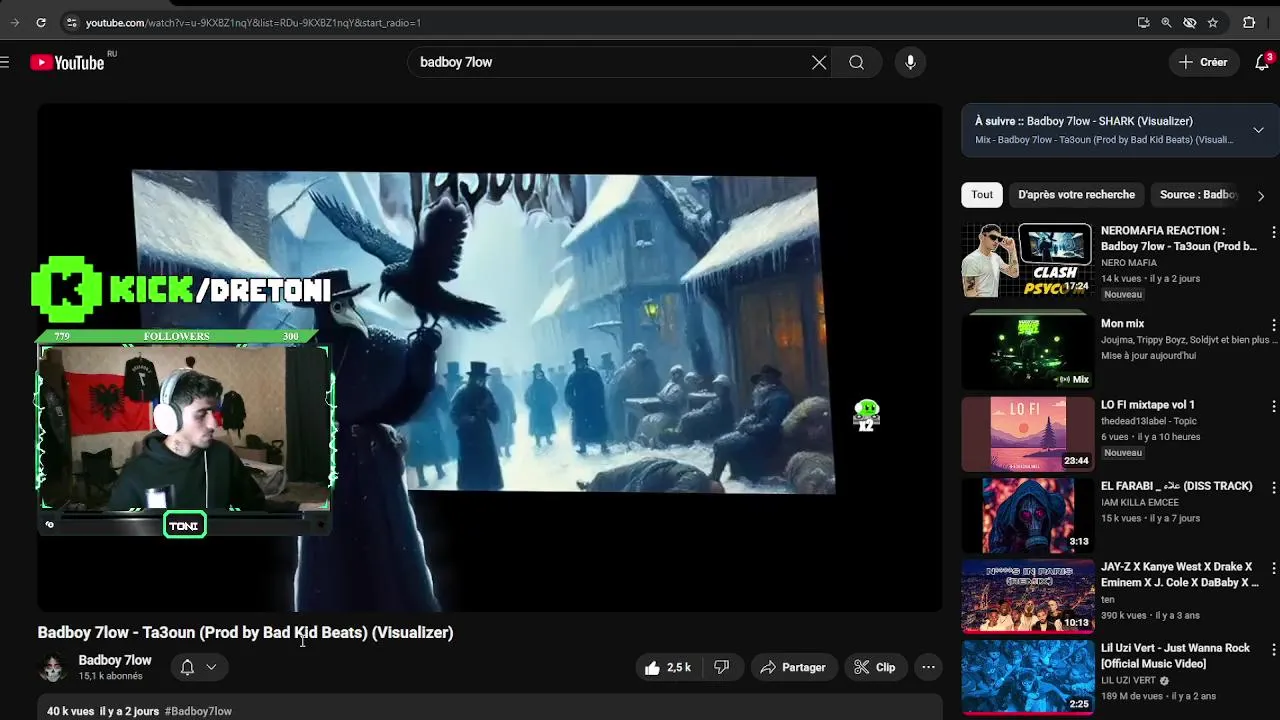
Task: Clear the search box text
Action: pos(819,62)
